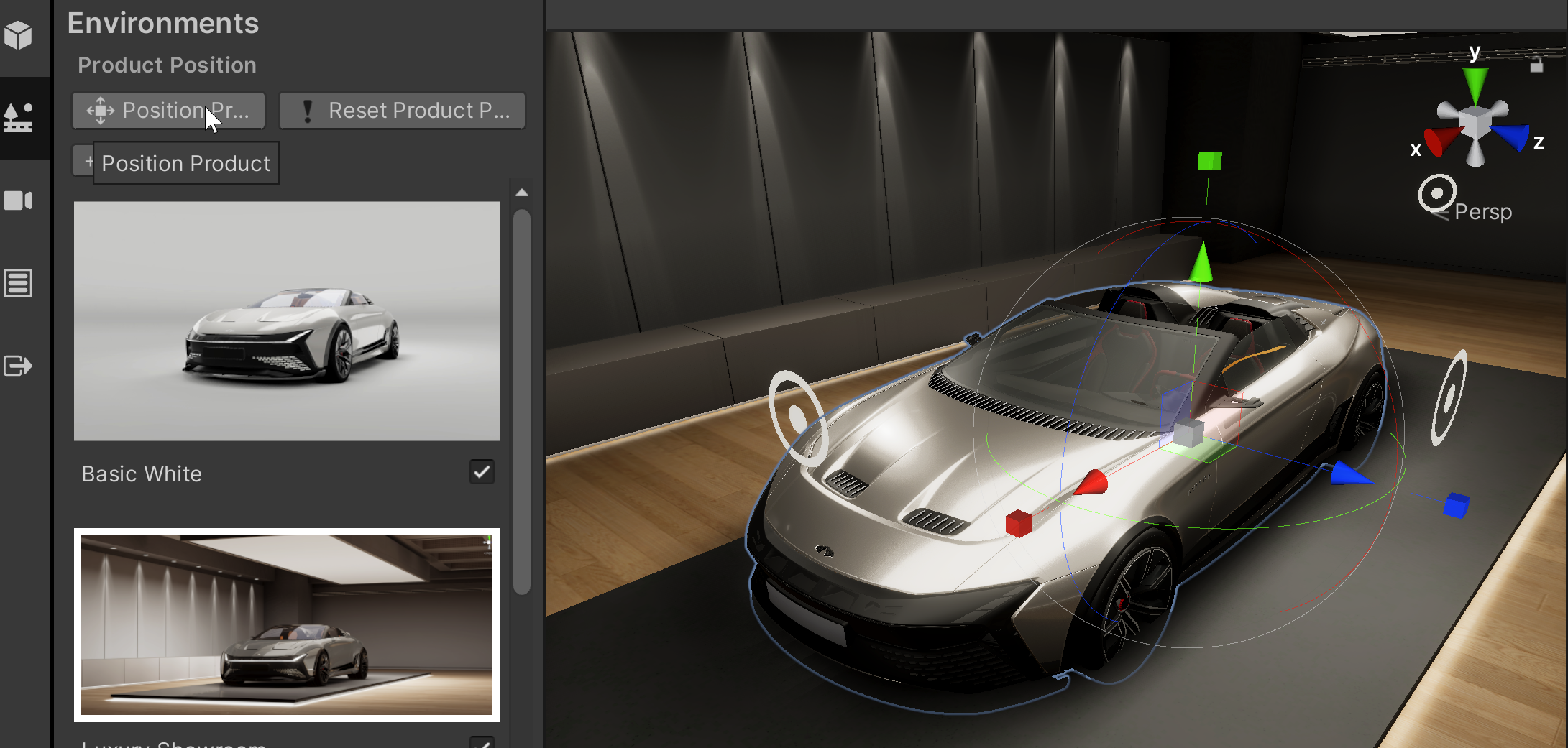Screen dimensions: 1568x748
Task: Choose the Luxury Showroom environment thumbnail
Action: pyautogui.click(x=286, y=624)
